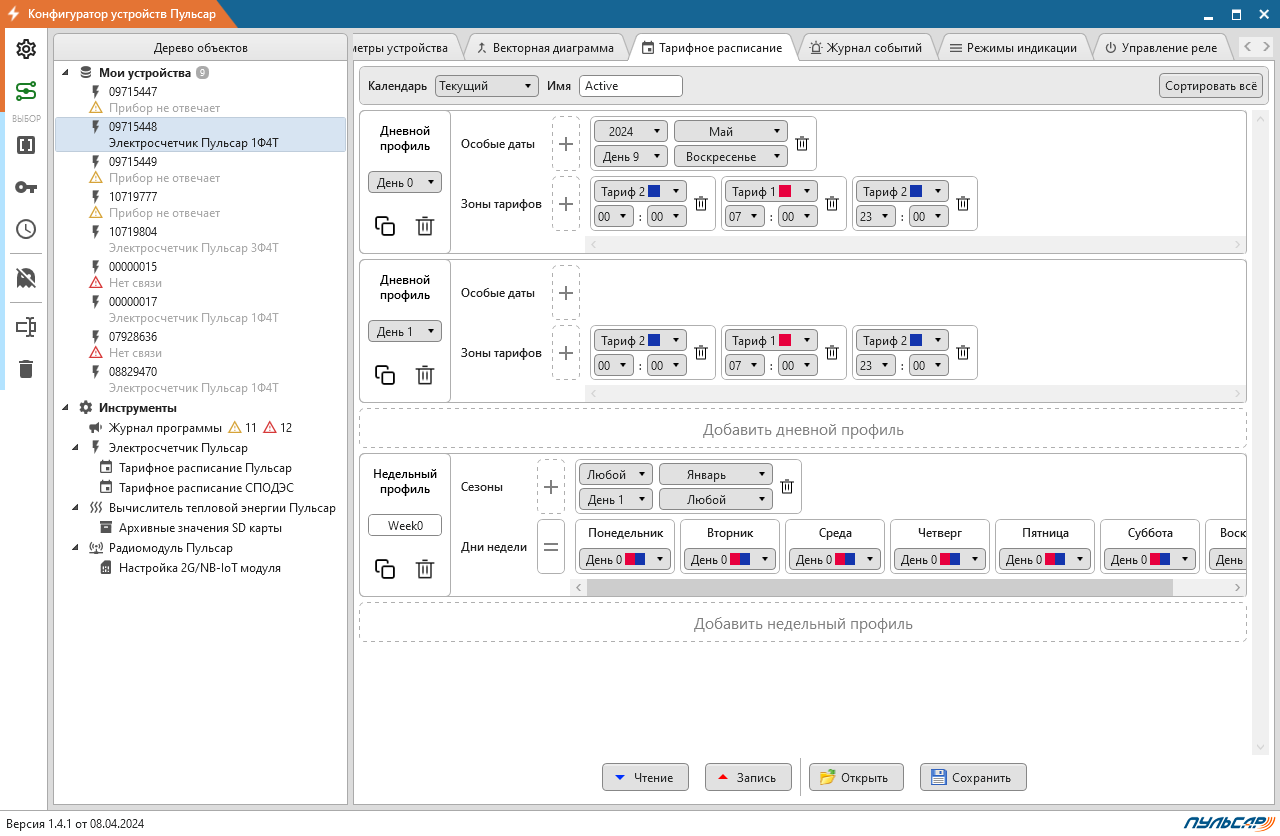
Task: Delete daily profile День 0
Action: click(x=425, y=226)
